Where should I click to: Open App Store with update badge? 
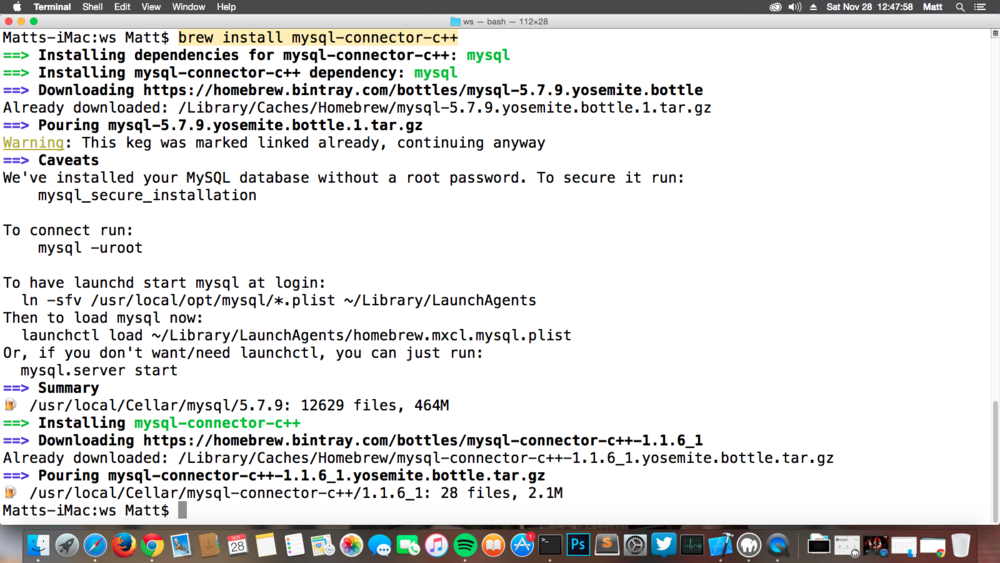[x=522, y=545]
